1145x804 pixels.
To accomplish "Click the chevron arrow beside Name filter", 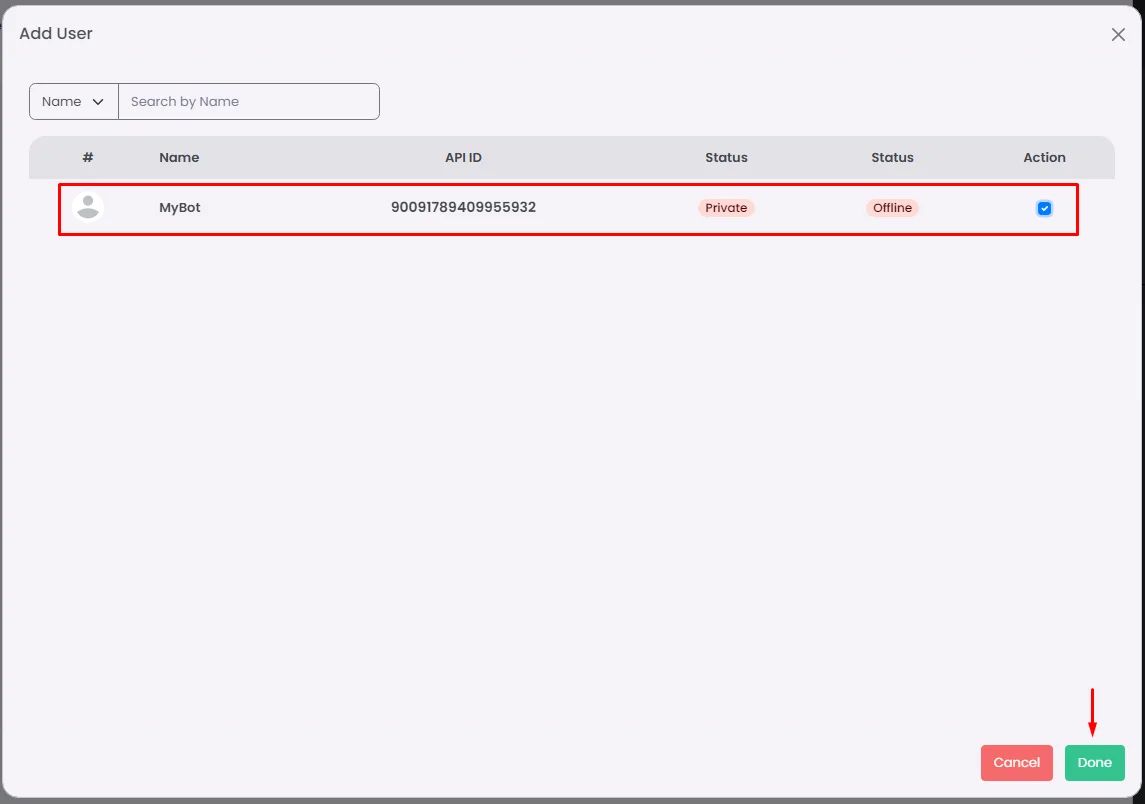I will tap(98, 102).
